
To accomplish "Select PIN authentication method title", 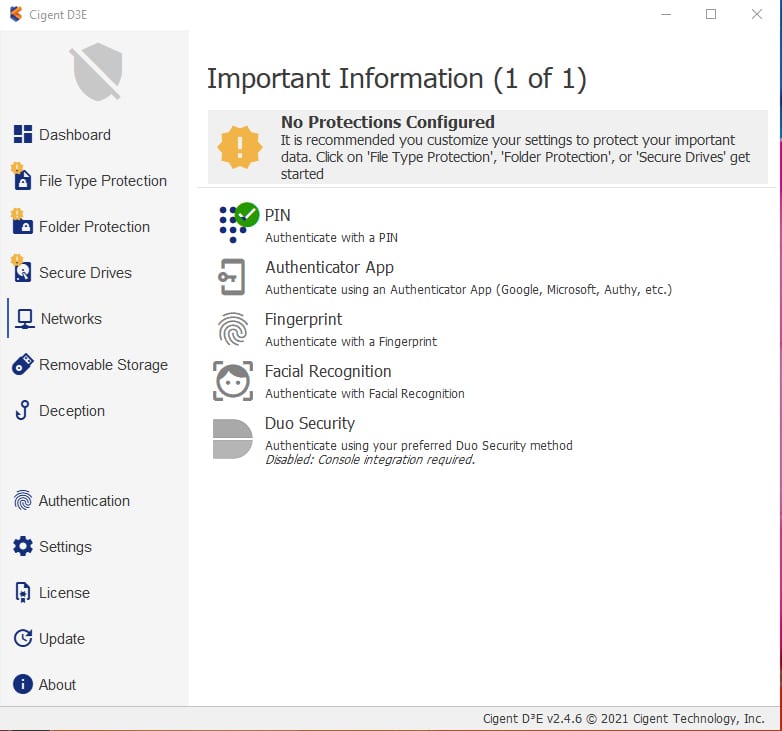I will (277, 215).
